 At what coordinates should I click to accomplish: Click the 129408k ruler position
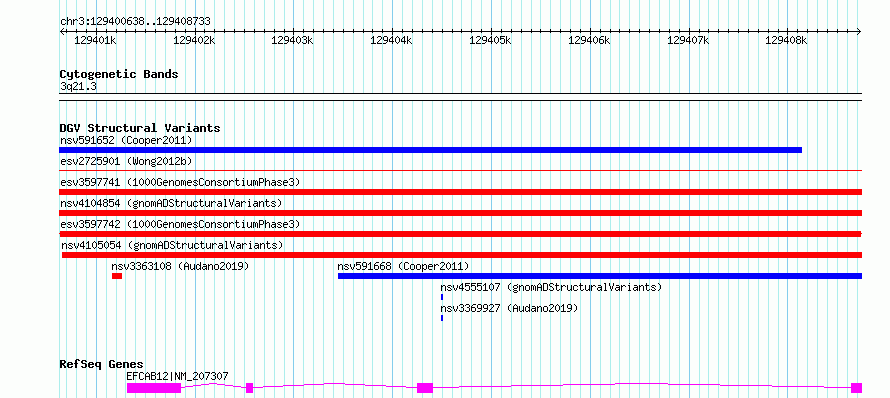(787, 40)
